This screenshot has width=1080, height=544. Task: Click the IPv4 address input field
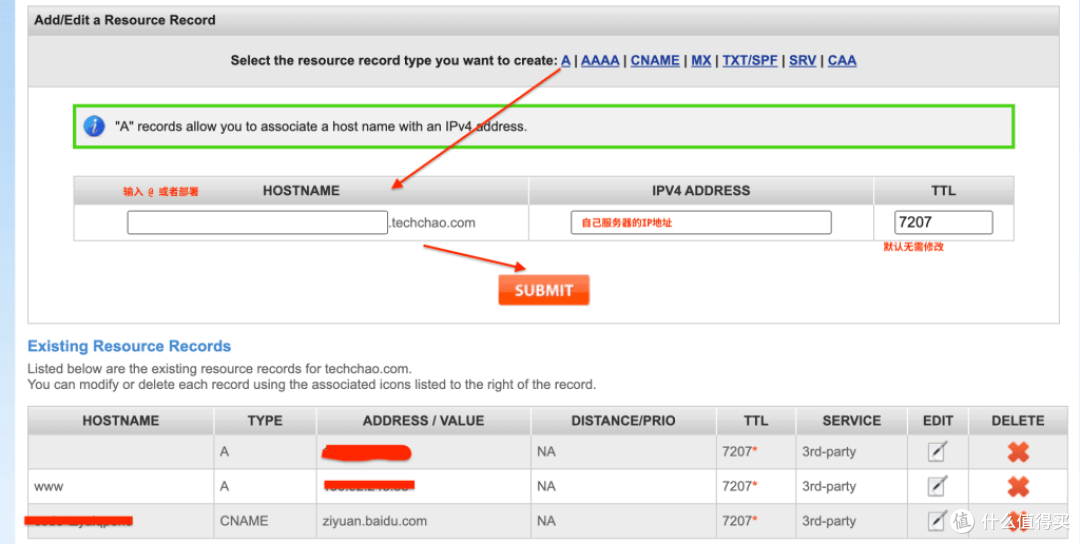[701, 222]
